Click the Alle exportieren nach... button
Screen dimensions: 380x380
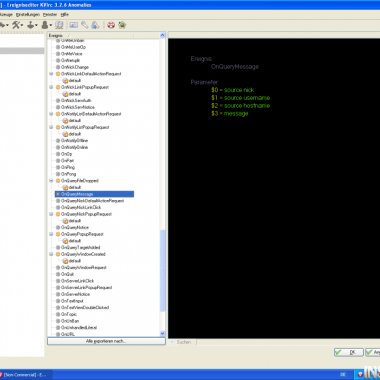point(106,341)
